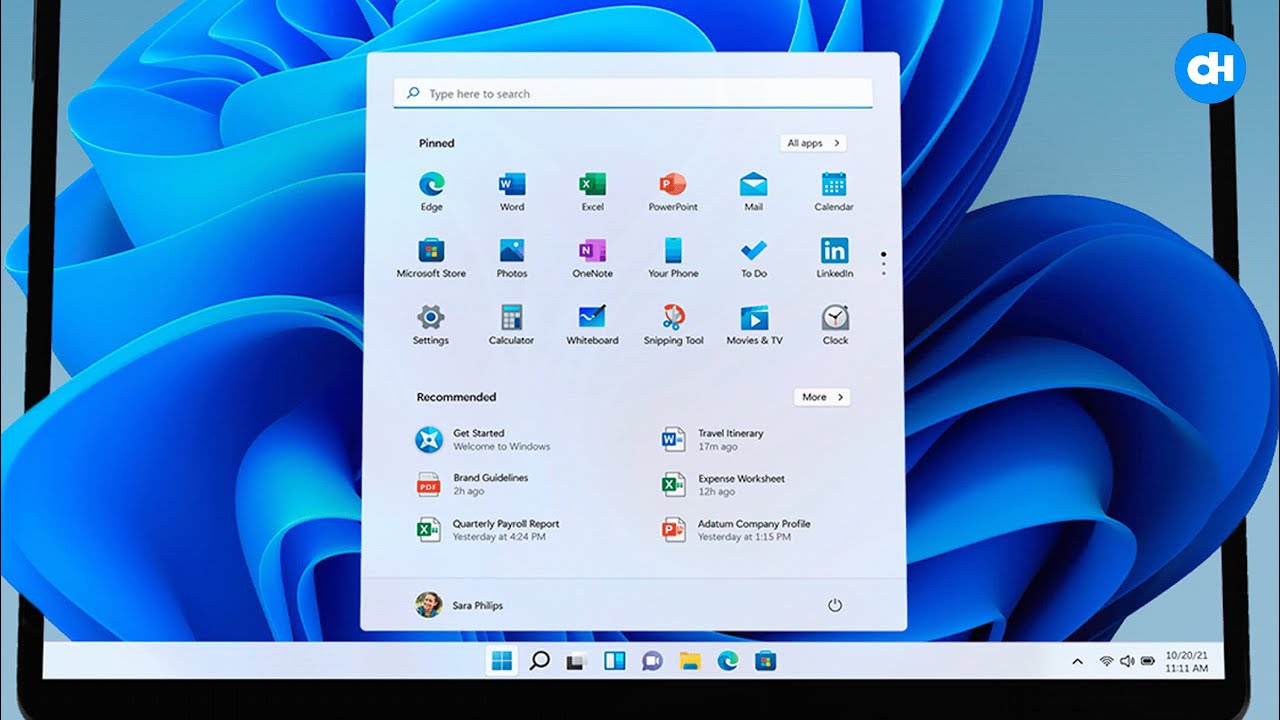The image size is (1280, 720).
Task: Open the Your Phone app
Action: click(x=673, y=257)
